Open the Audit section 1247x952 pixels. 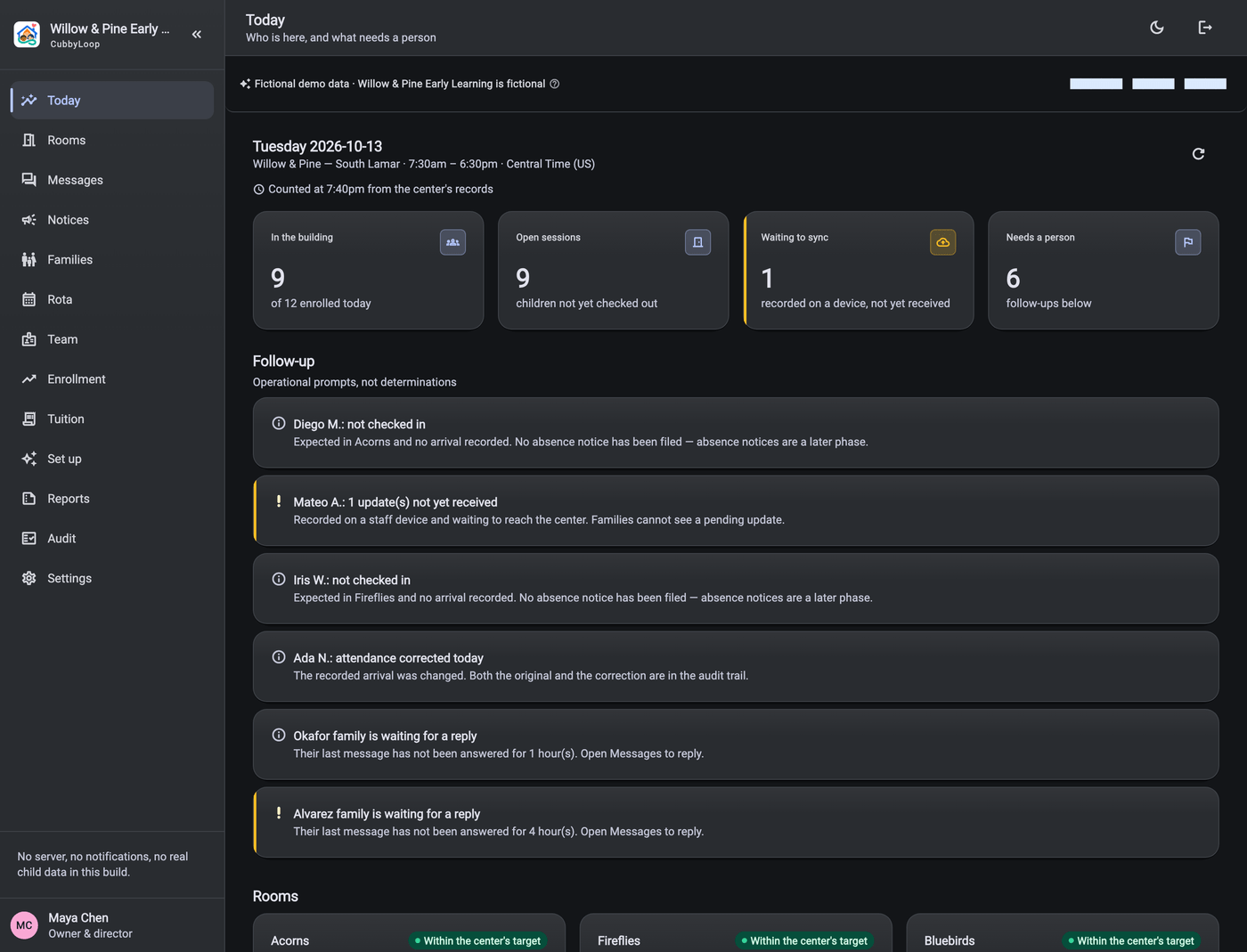tap(112, 539)
